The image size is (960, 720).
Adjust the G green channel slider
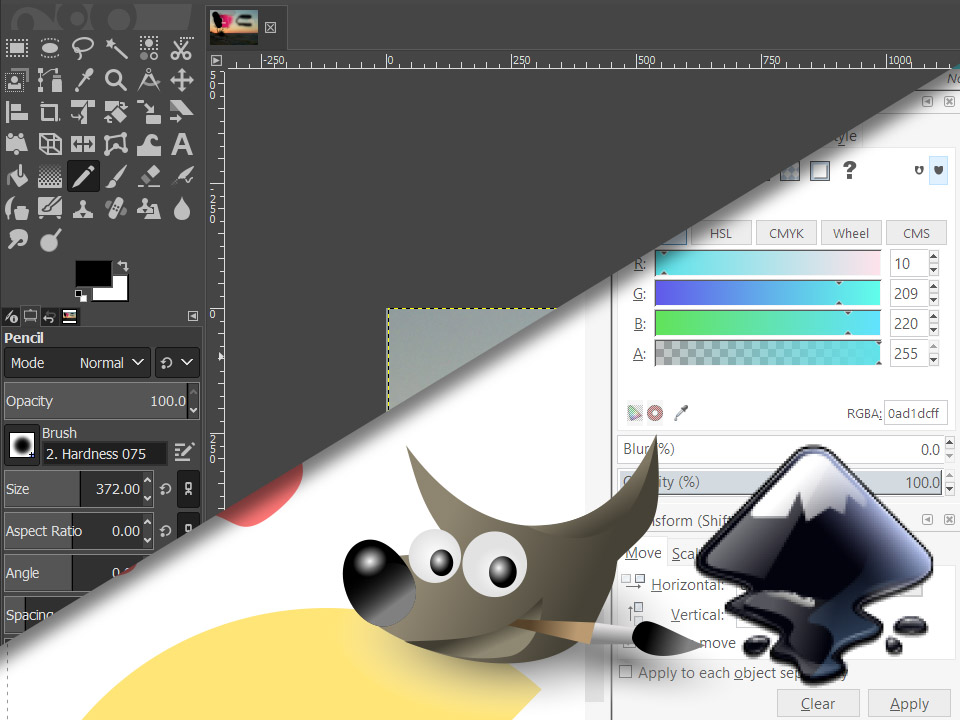pos(768,293)
